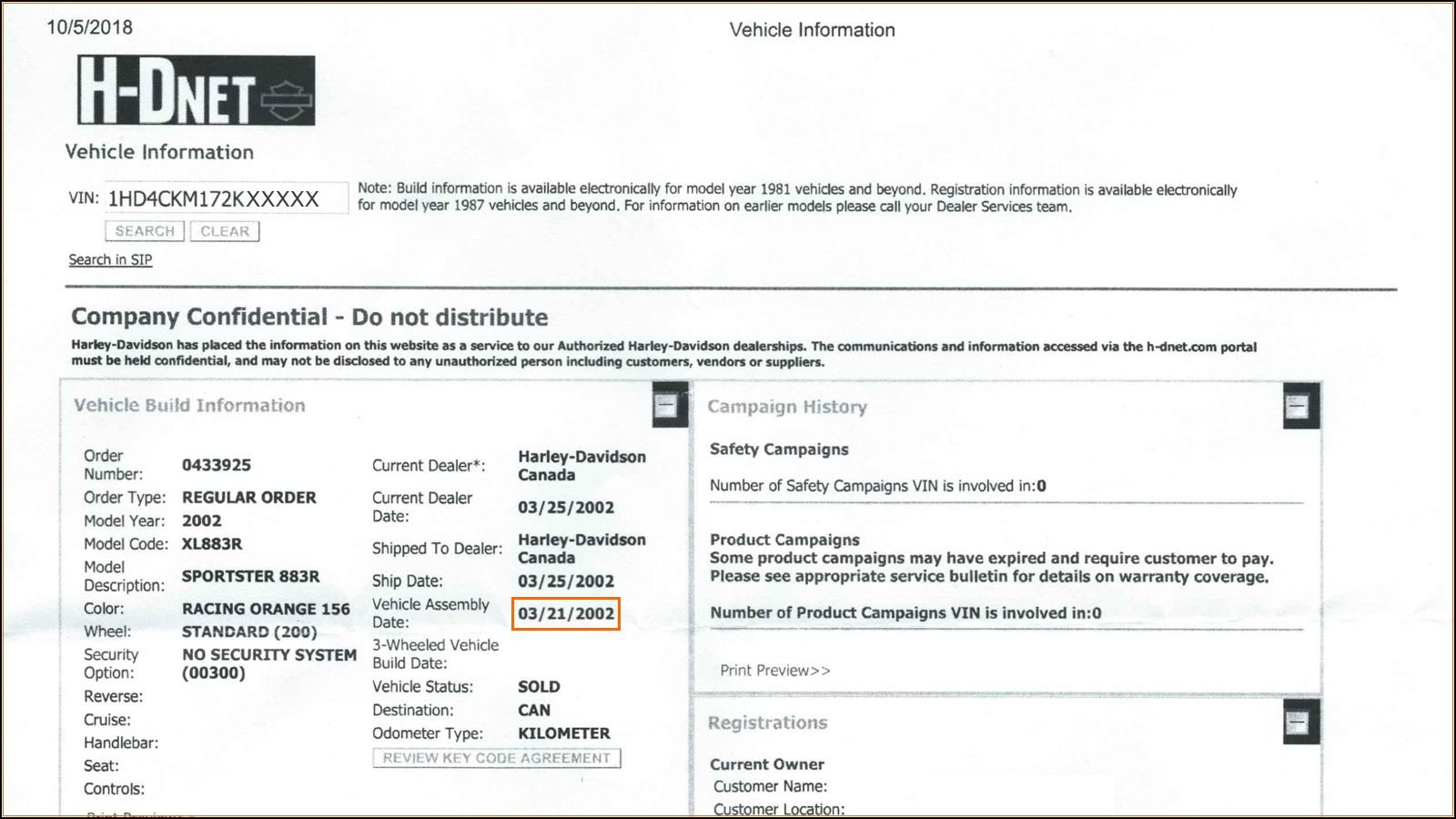This screenshot has width=1456, height=819.
Task: Open Print Preview in Campaign History
Action: 774,671
